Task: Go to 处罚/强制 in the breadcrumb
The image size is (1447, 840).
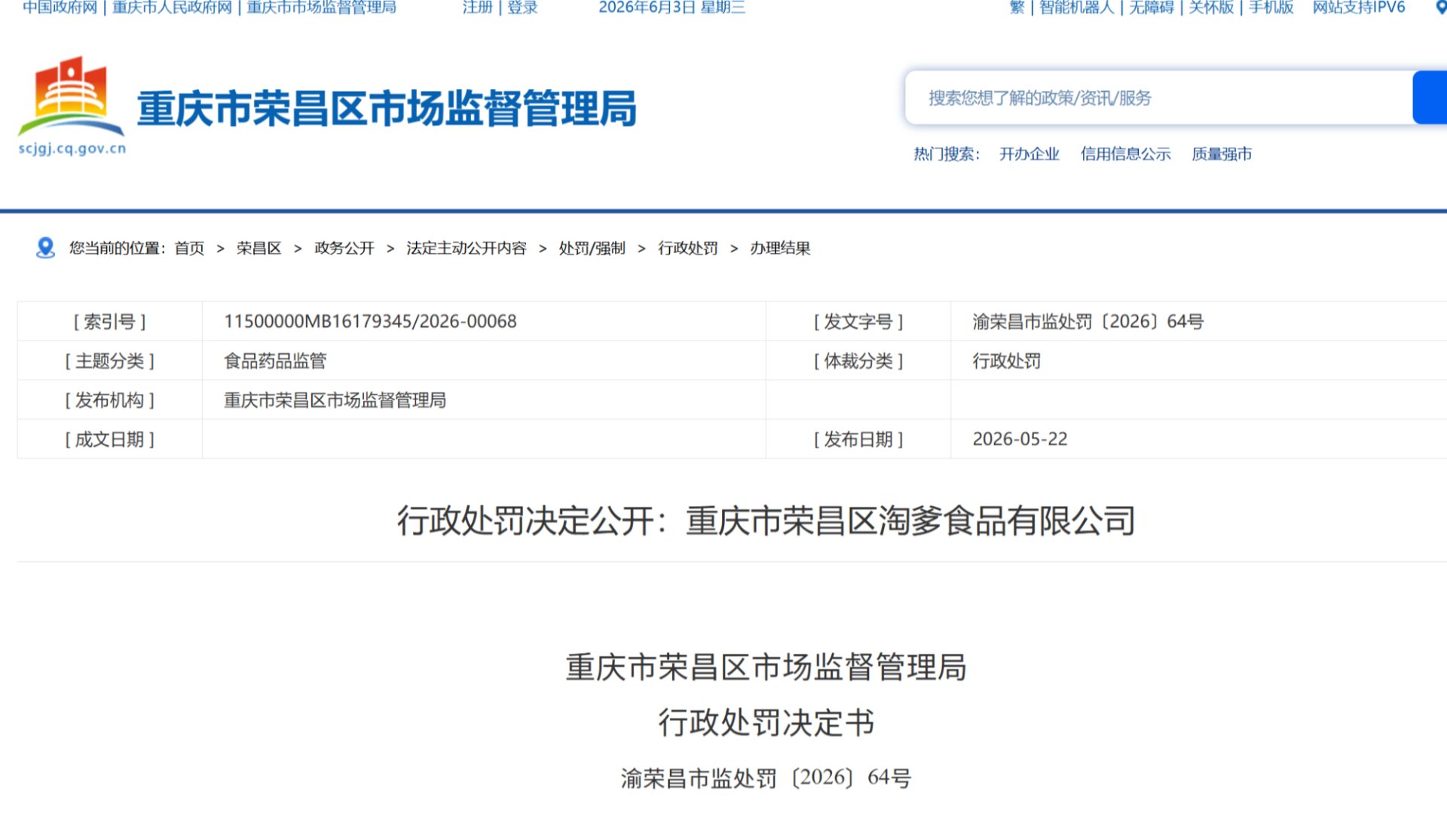Action: click(592, 249)
